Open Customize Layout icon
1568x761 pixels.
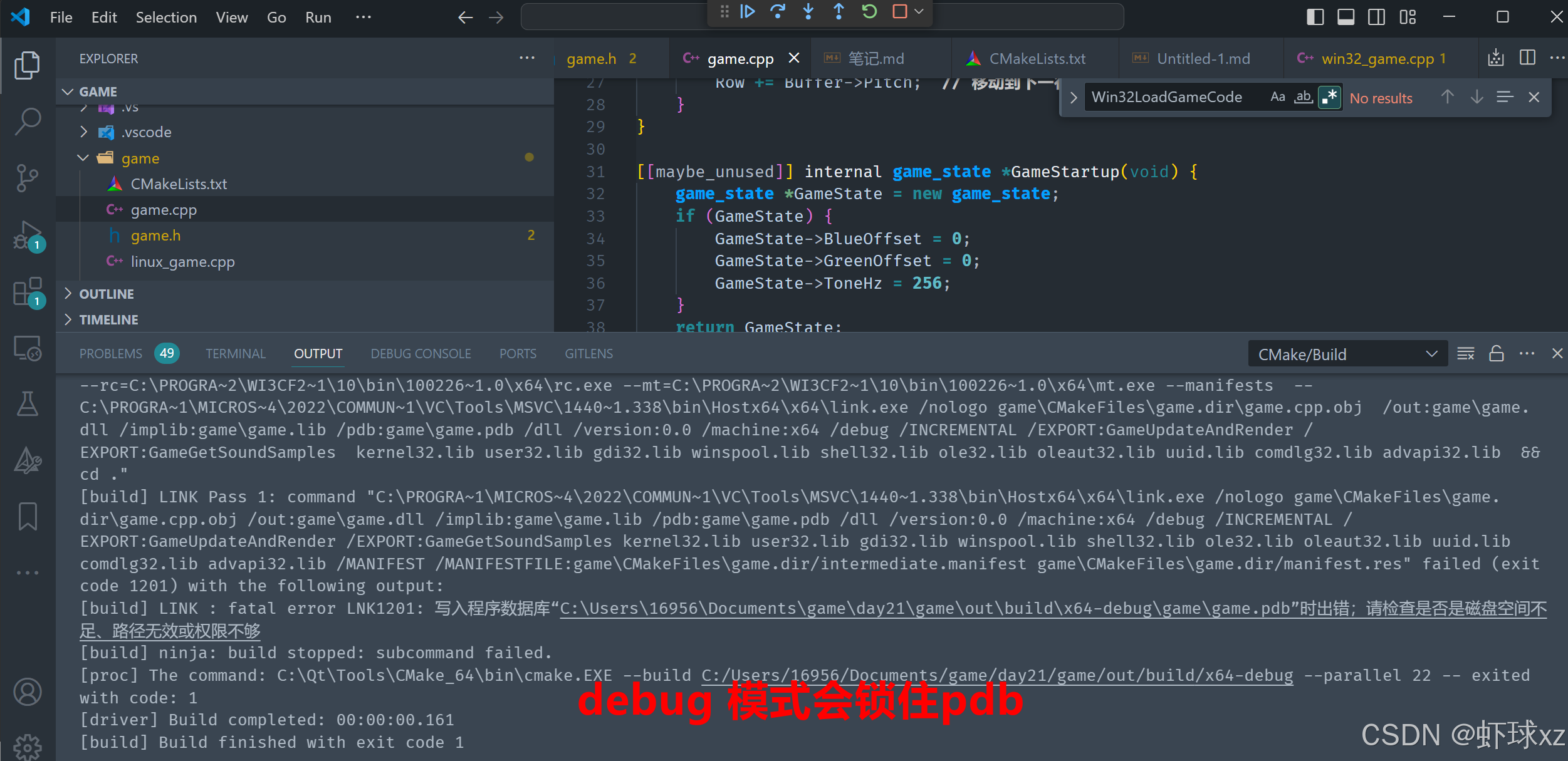pyautogui.click(x=1408, y=17)
